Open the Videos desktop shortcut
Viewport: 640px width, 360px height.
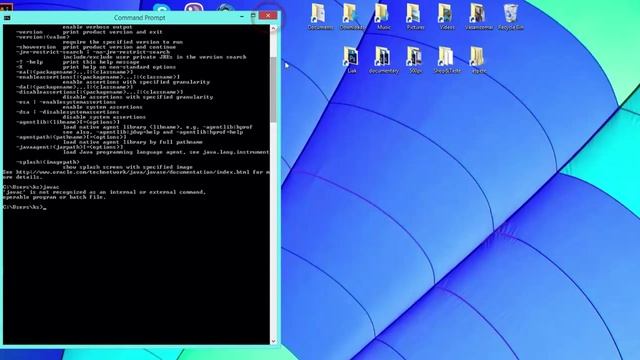coord(447,16)
